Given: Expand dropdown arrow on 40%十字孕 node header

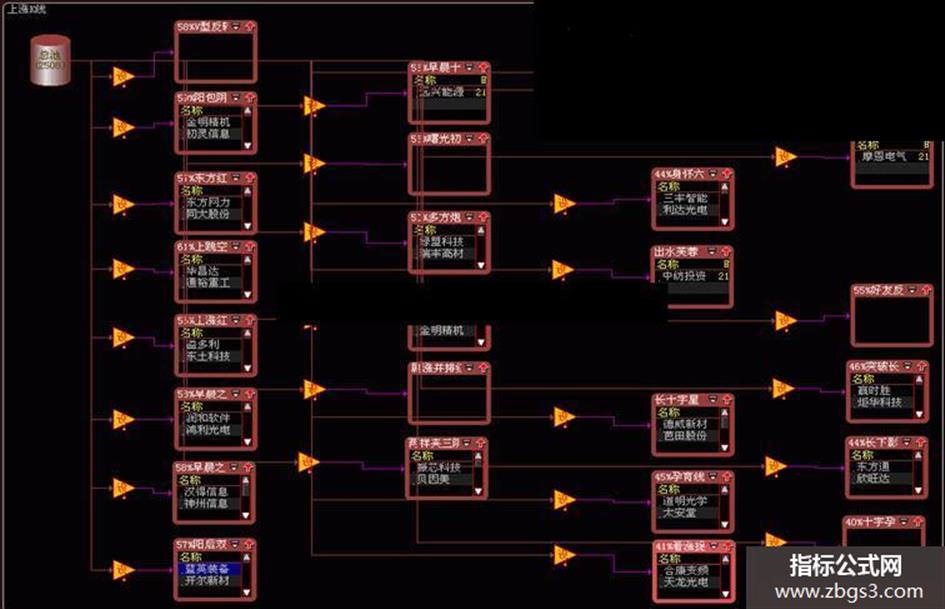Looking at the screenshot, I should click(904, 522).
